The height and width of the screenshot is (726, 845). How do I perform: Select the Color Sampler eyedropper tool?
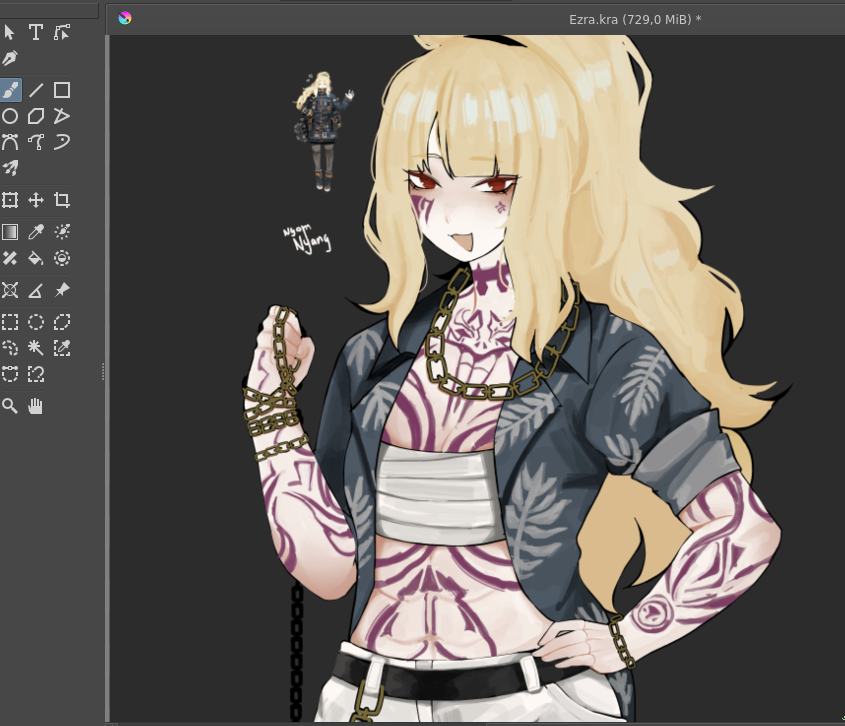click(36, 232)
